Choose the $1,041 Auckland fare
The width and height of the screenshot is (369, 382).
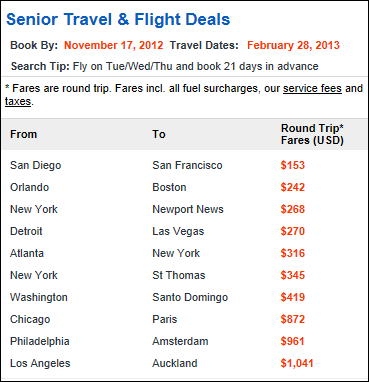[297, 363]
